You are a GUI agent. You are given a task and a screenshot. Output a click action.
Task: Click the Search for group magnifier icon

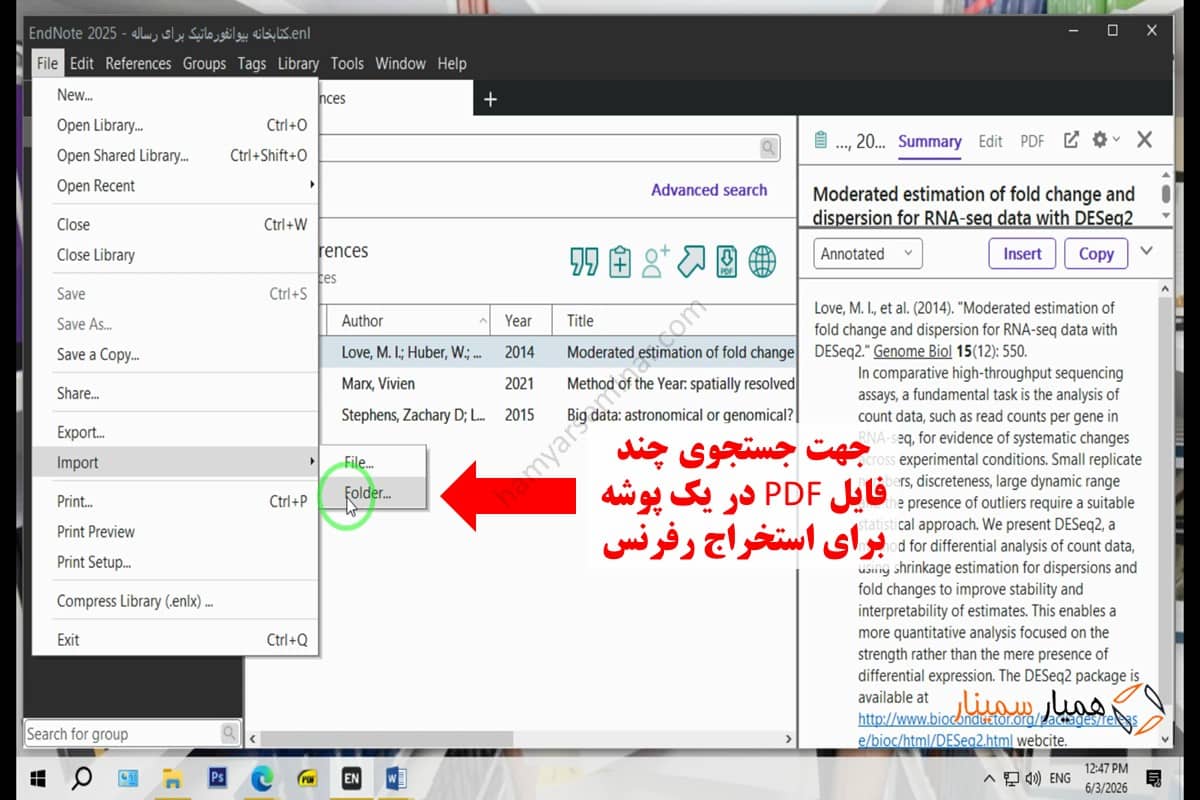[x=230, y=733]
